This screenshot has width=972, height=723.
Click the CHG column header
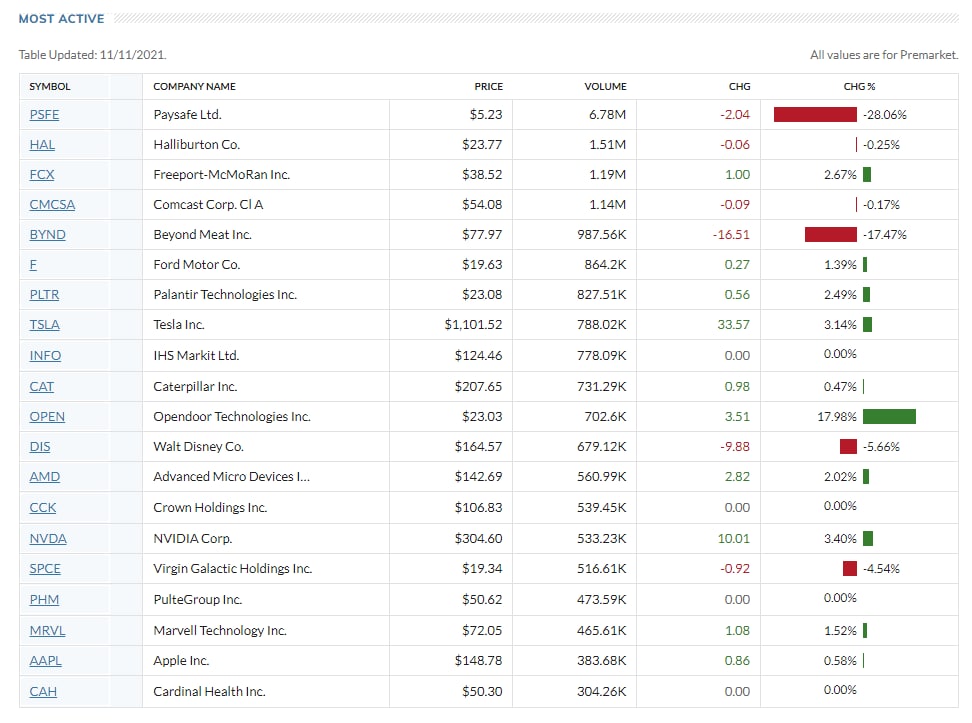(x=740, y=87)
